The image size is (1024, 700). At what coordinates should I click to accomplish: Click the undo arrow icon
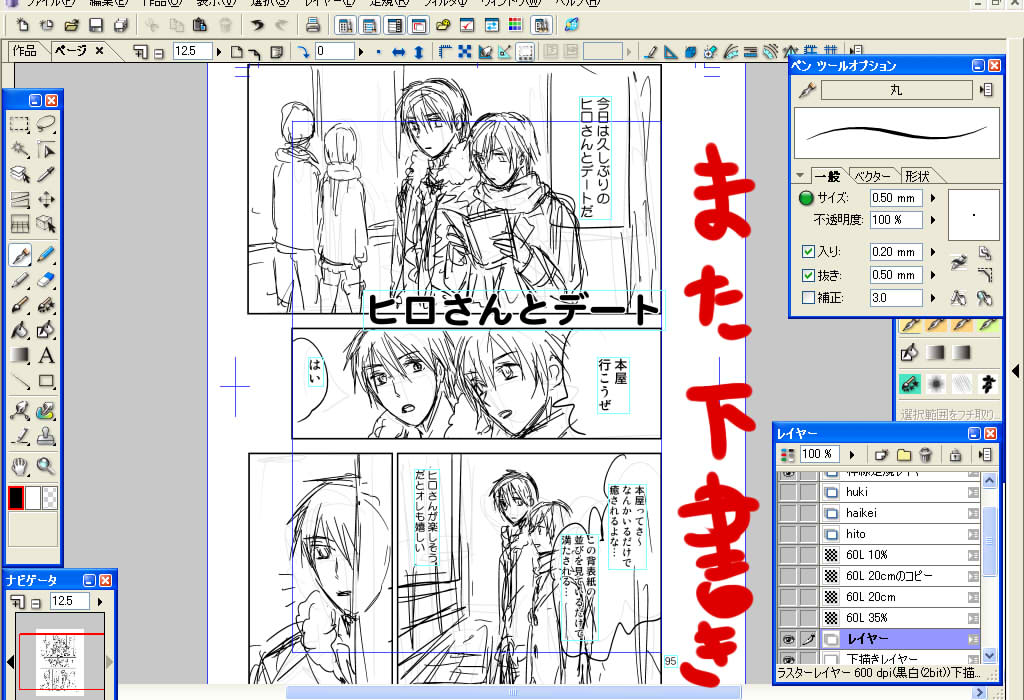pyautogui.click(x=257, y=25)
